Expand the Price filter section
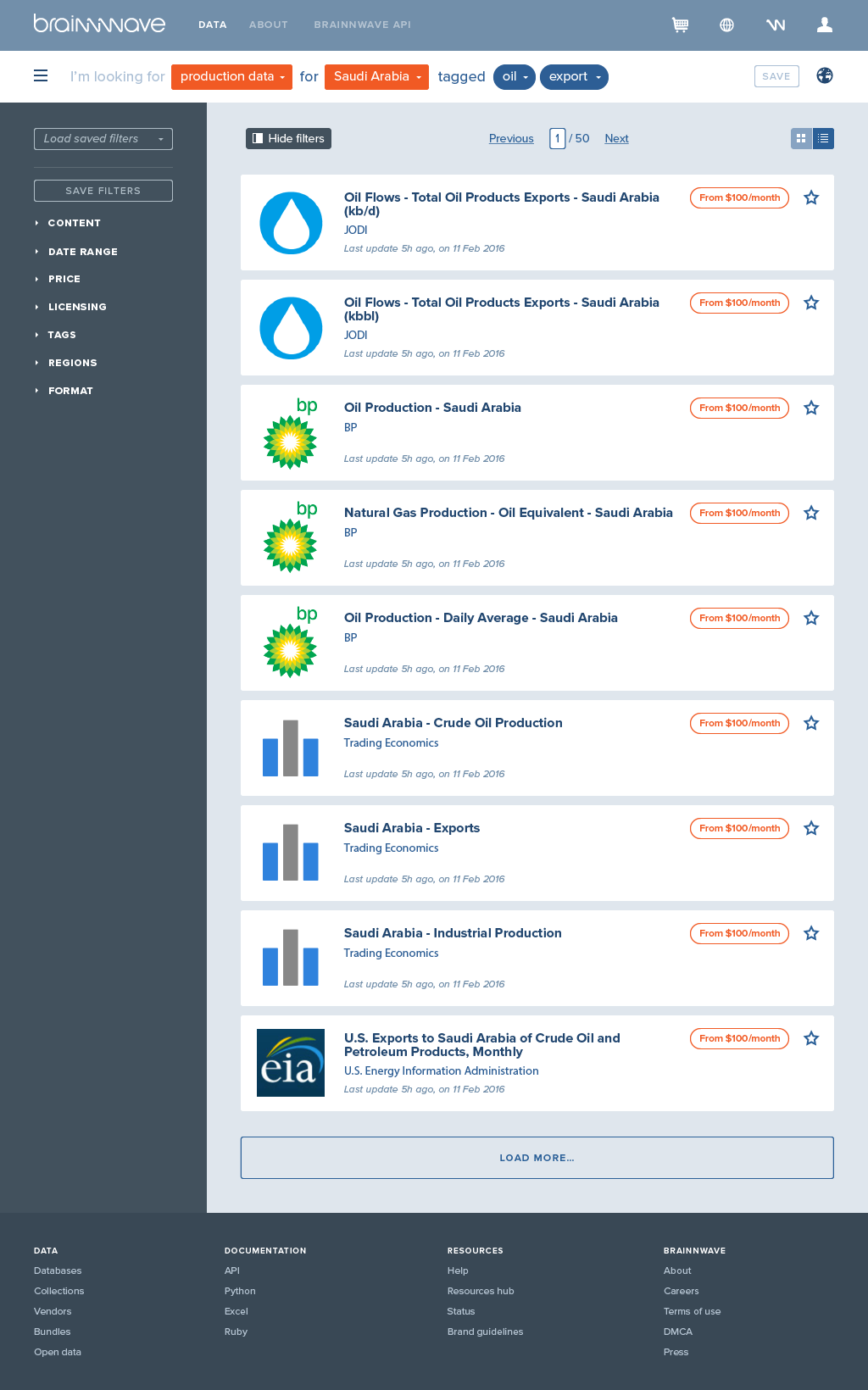Viewport: 868px width, 1390px height. click(x=58, y=279)
